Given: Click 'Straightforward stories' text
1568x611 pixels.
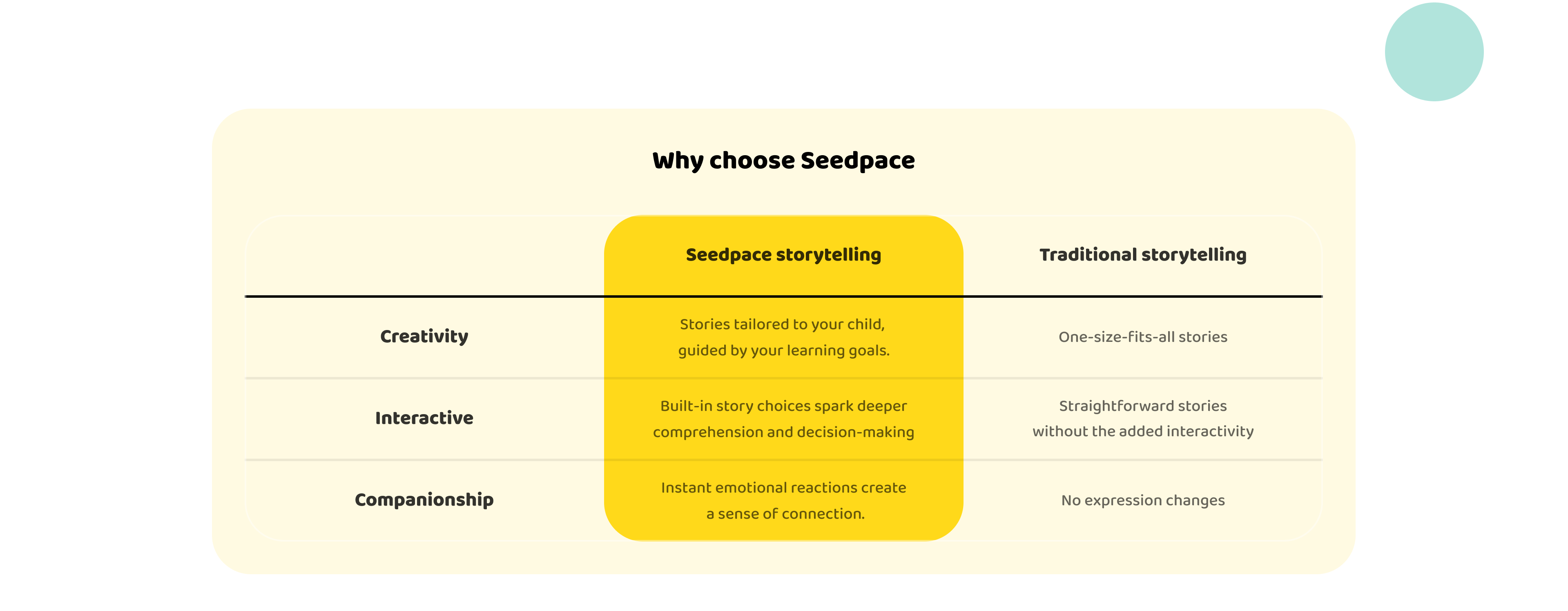Looking at the screenshot, I should pyautogui.click(x=1142, y=406).
